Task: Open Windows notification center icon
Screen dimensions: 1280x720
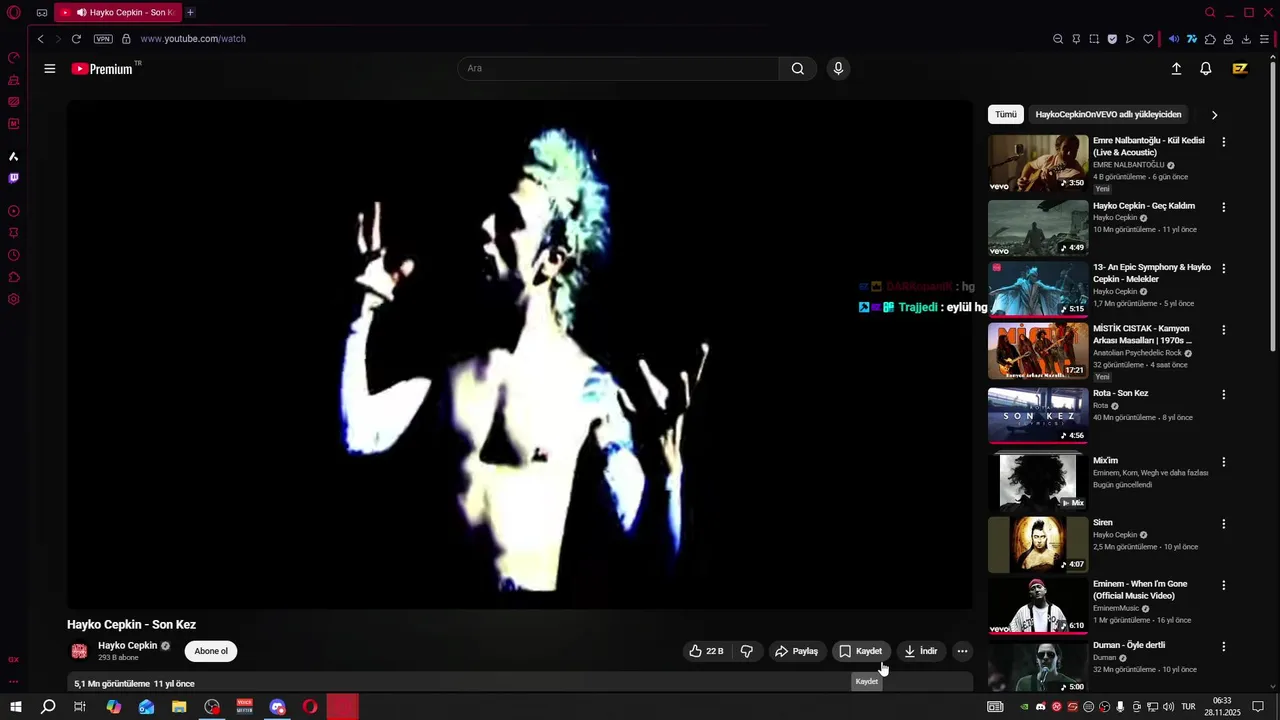Action: (1258, 707)
